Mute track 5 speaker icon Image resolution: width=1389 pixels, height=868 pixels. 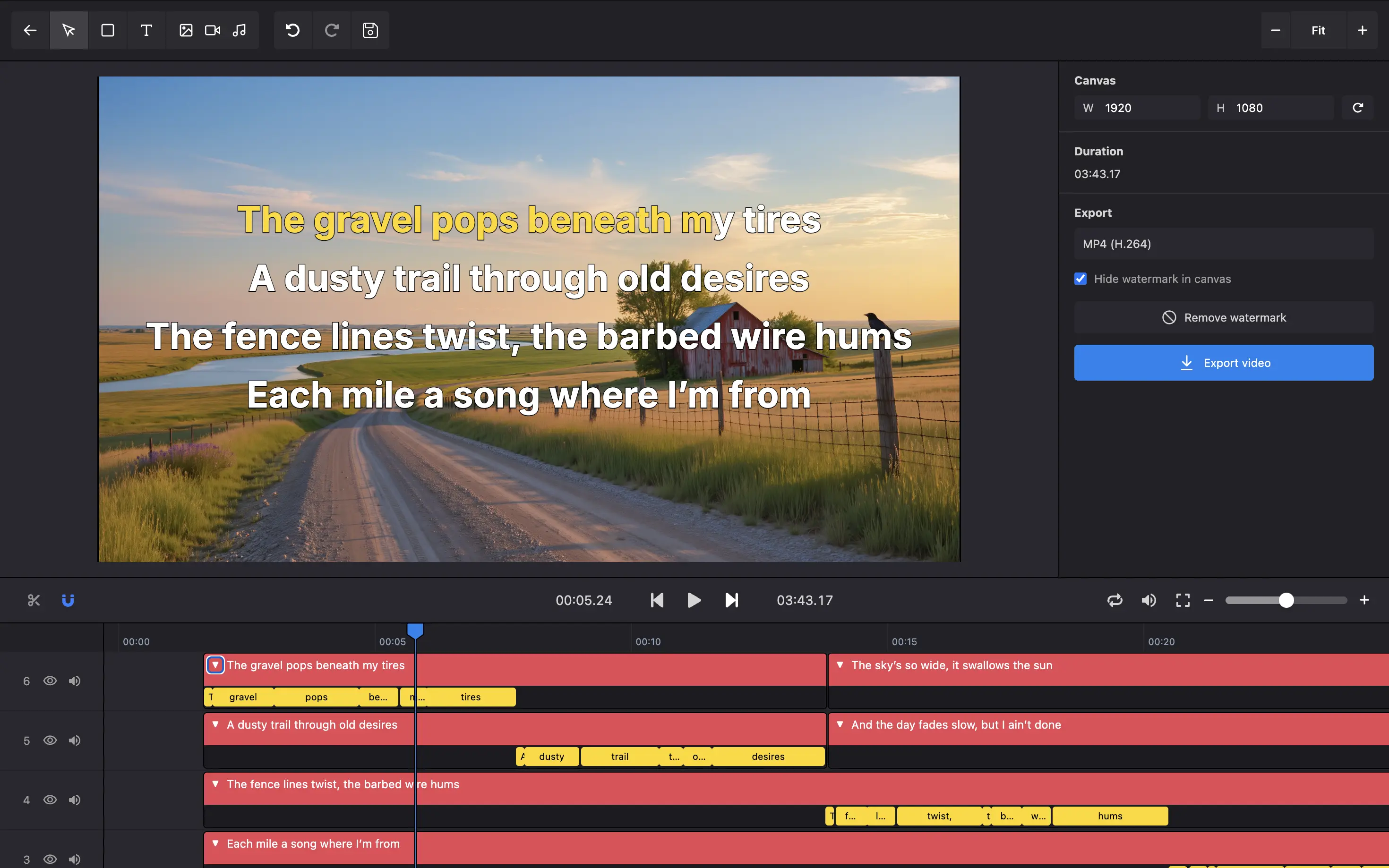75,740
